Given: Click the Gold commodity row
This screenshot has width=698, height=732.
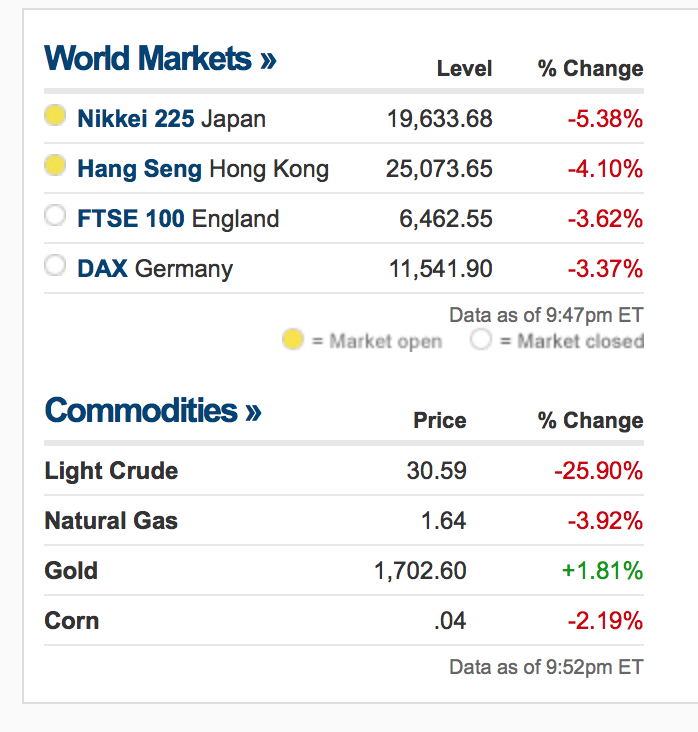Looking at the screenshot, I should 71,571.
